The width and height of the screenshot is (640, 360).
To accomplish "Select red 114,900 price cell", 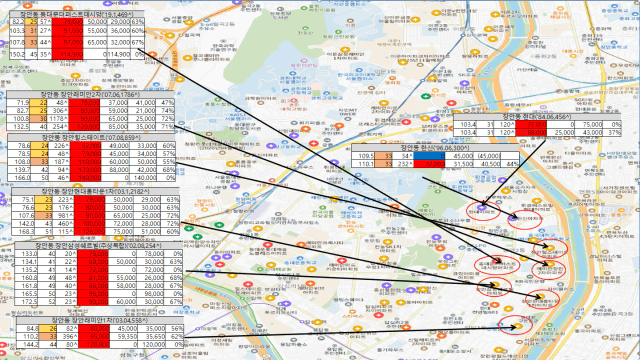I will tap(67, 54).
